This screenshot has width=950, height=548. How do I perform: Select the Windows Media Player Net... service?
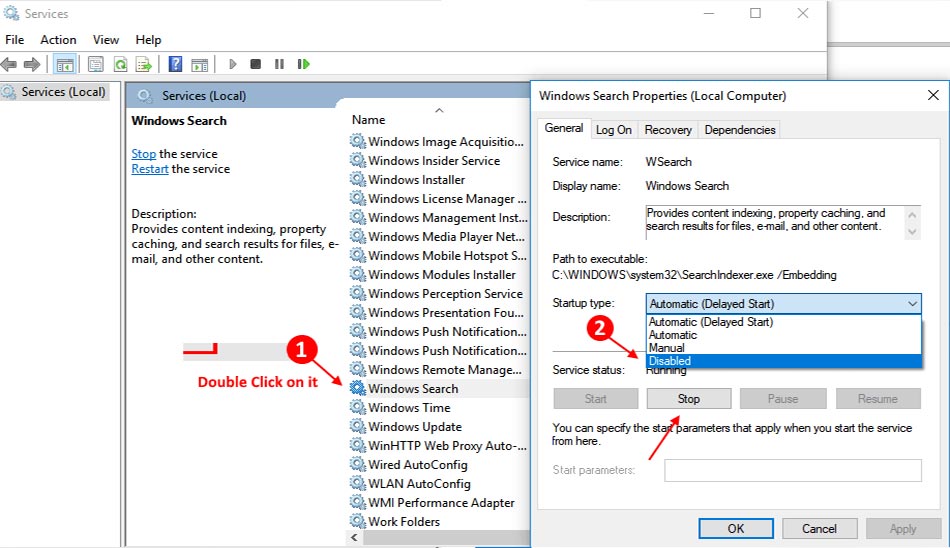click(x=447, y=236)
